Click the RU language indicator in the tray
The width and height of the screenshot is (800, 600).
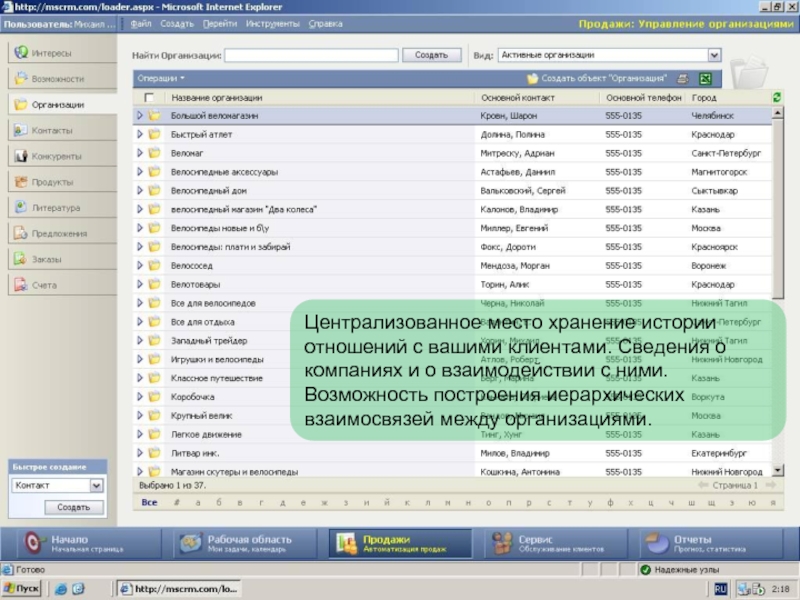(x=720, y=589)
